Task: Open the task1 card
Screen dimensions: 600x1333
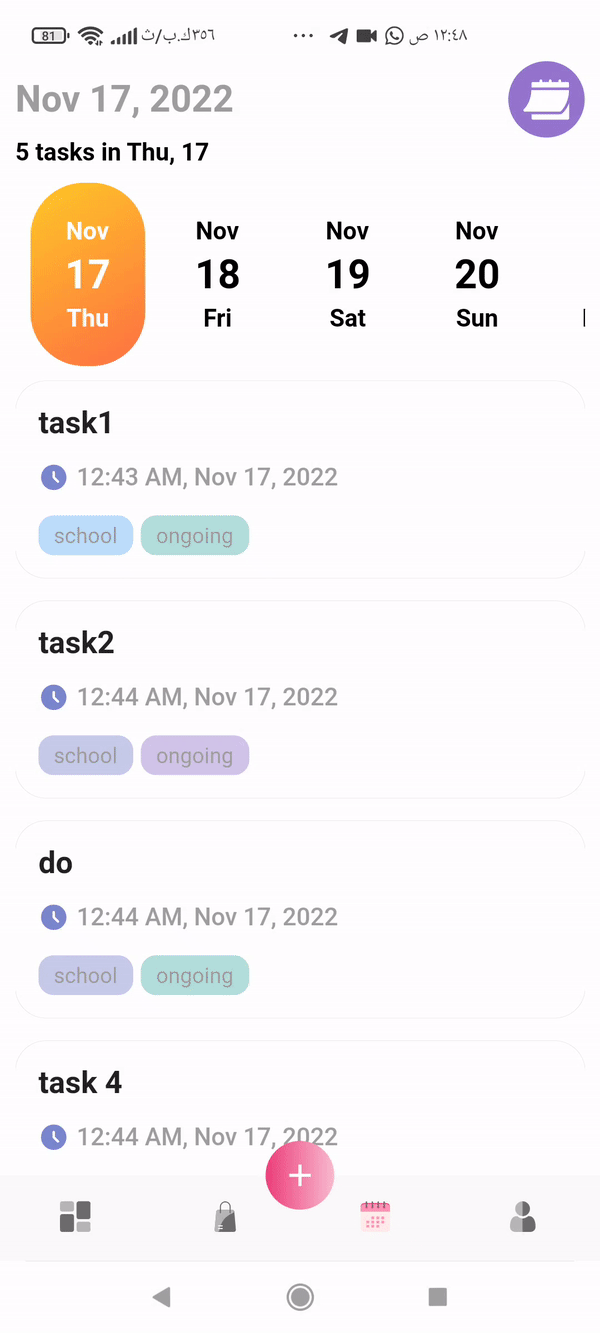Action: [300, 440]
